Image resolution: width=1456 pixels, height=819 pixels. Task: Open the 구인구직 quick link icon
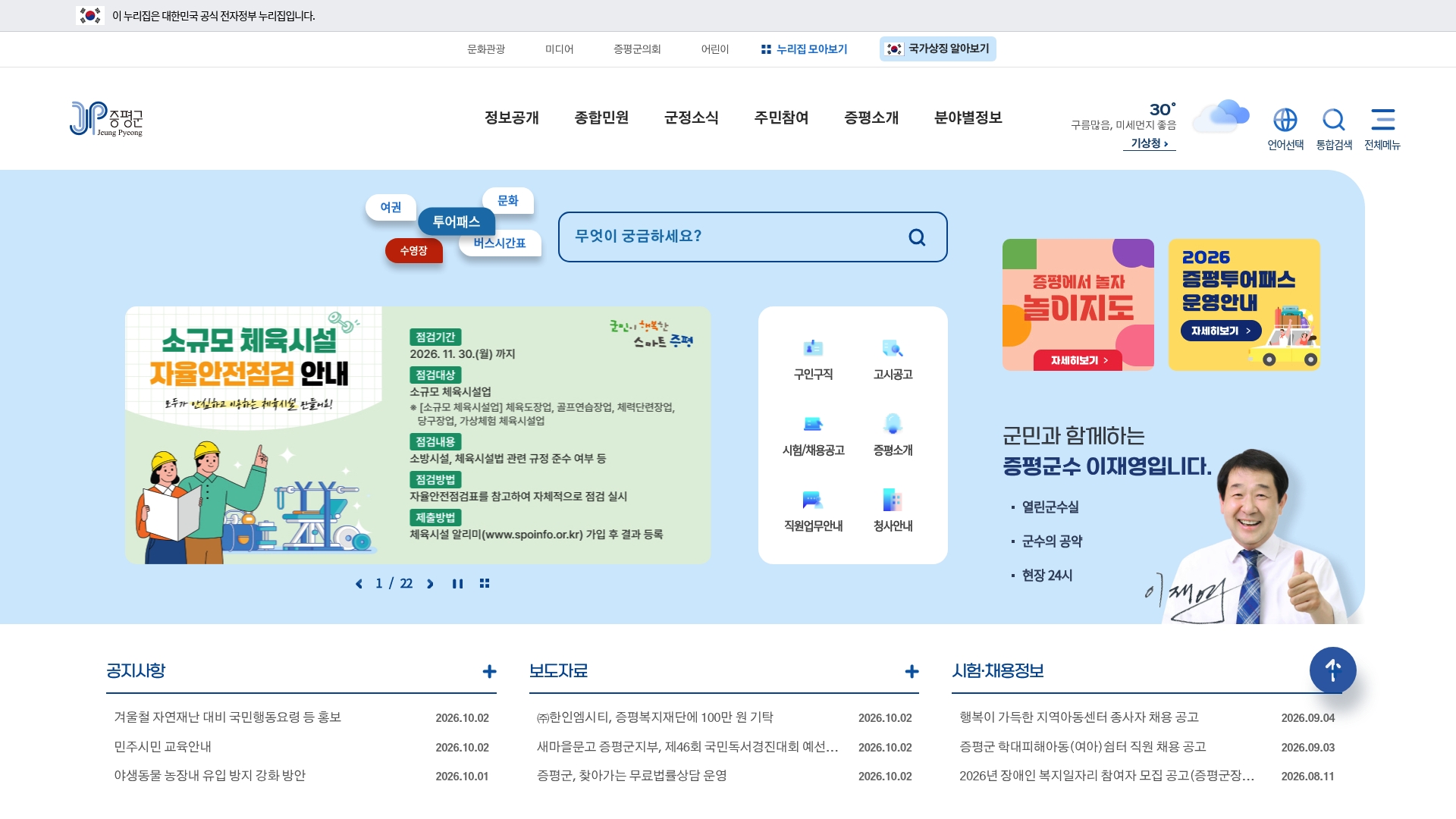pyautogui.click(x=813, y=348)
